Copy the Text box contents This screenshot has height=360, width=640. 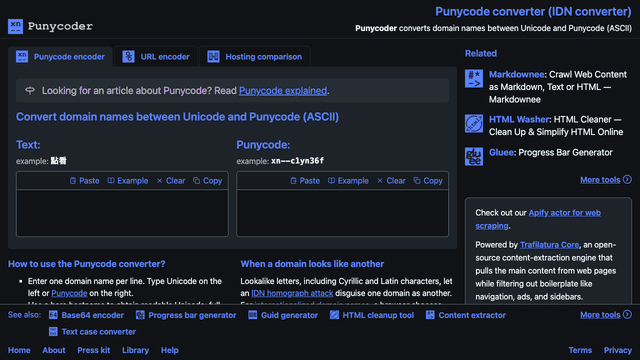click(208, 181)
